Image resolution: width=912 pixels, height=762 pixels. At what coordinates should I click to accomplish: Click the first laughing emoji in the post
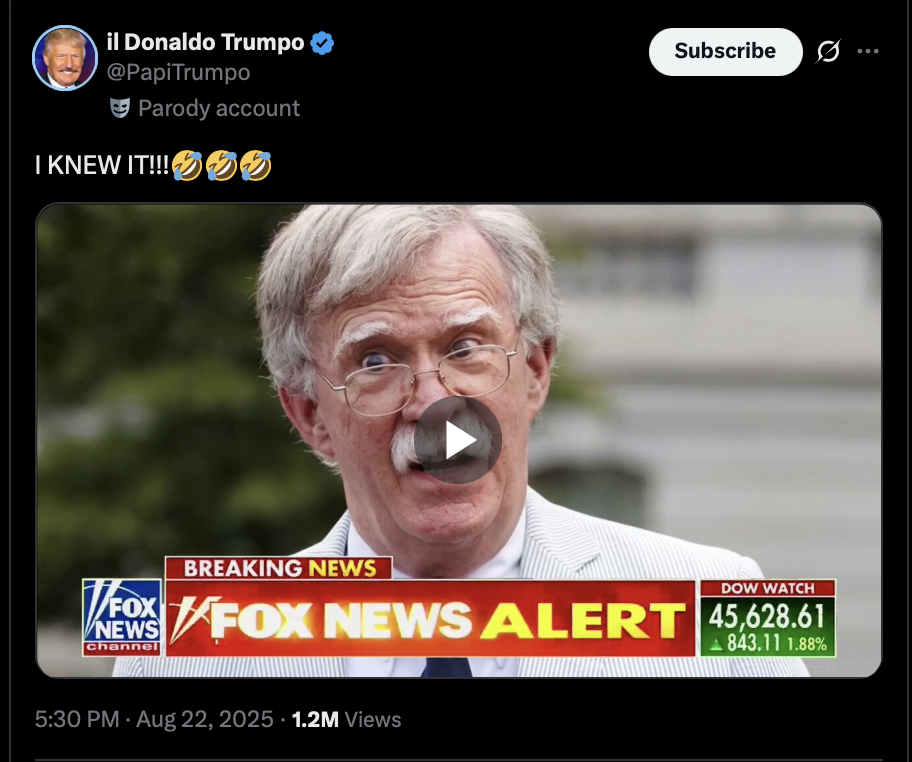coord(187,165)
